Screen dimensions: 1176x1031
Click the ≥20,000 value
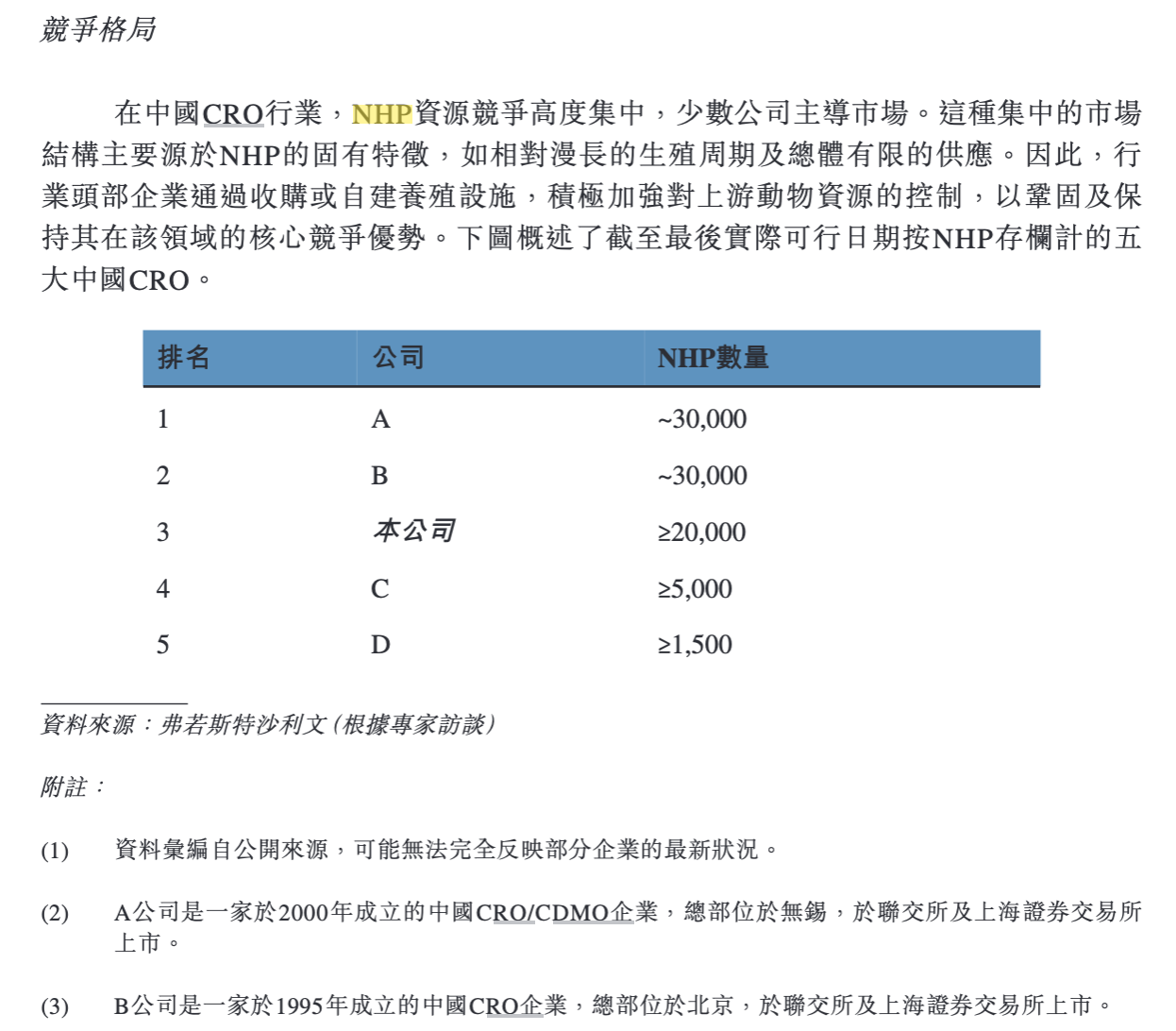click(701, 532)
